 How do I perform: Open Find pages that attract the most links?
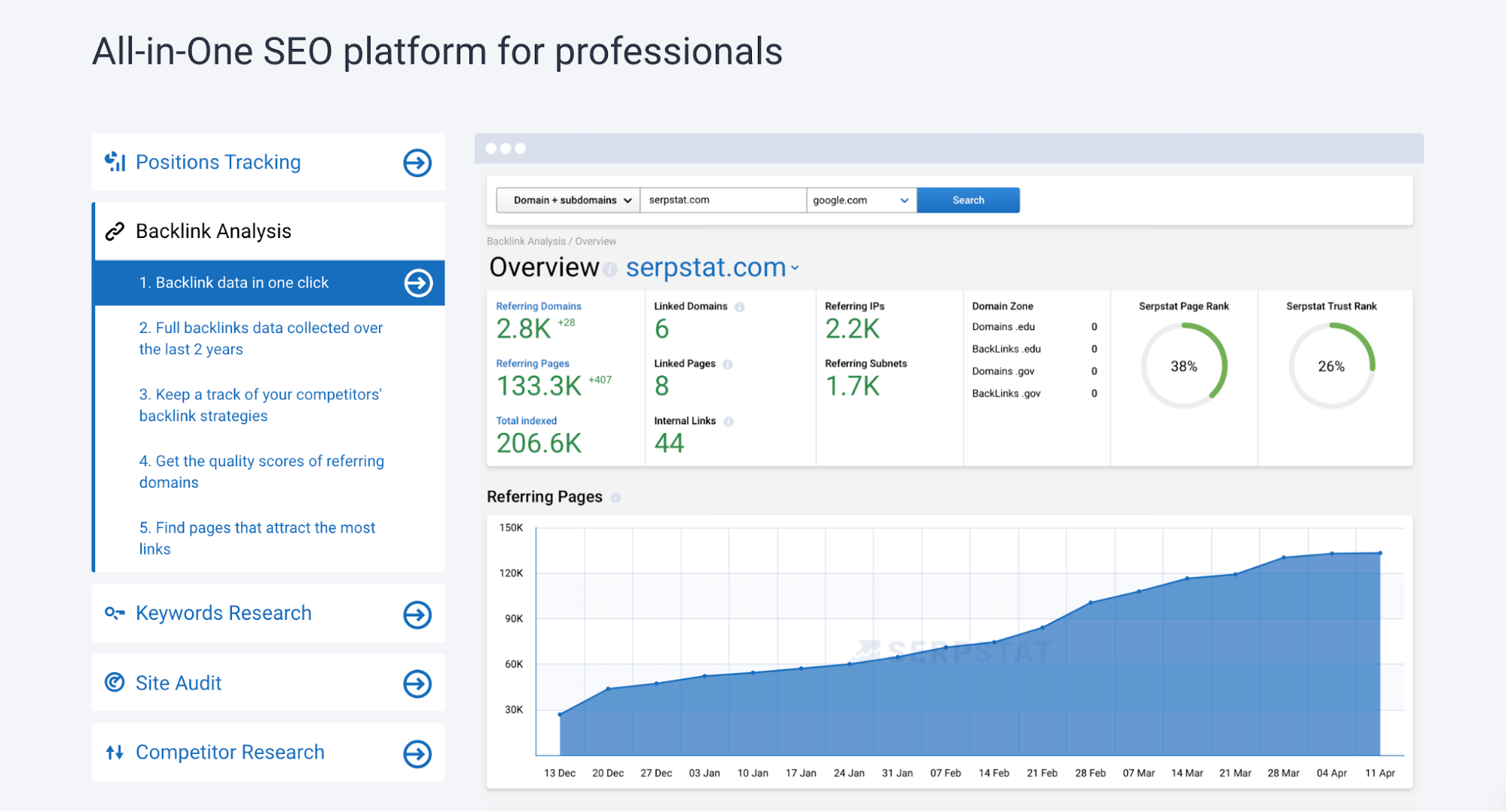coord(257,539)
